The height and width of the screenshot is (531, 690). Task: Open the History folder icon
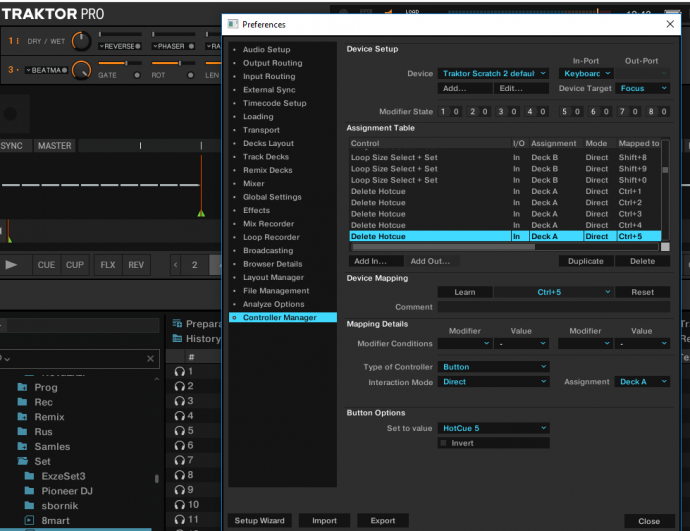[177, 338]
